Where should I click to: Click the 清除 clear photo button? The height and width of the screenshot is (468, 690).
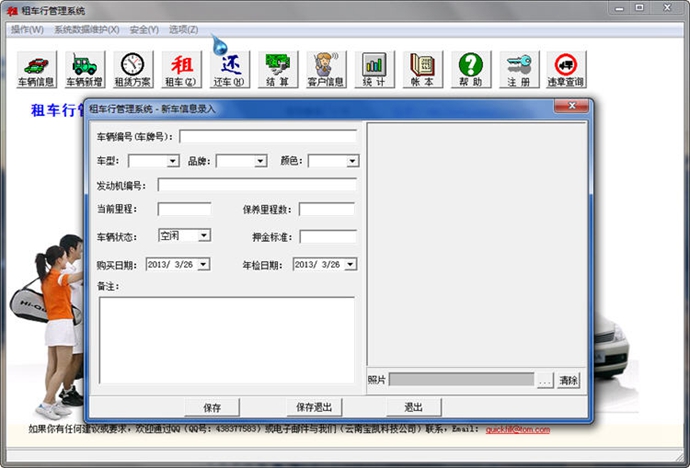569,380
